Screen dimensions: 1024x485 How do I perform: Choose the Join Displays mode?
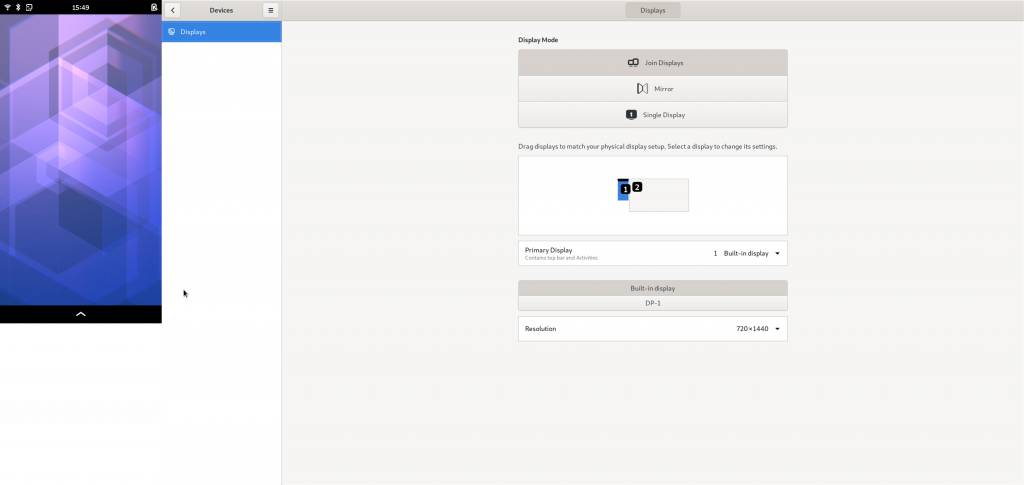pos(652,63)
